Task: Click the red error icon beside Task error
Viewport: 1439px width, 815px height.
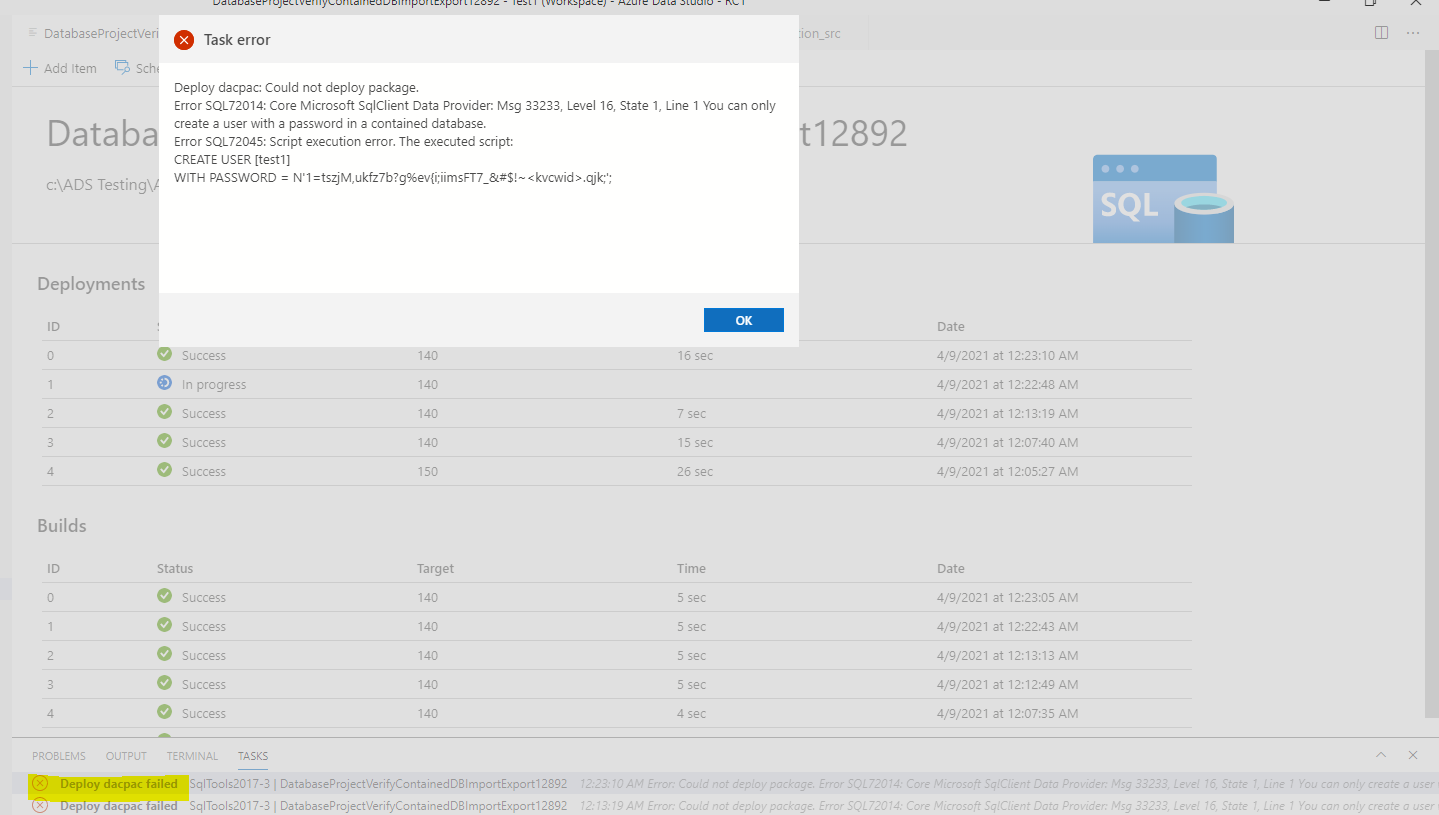Action: (184, 40)
